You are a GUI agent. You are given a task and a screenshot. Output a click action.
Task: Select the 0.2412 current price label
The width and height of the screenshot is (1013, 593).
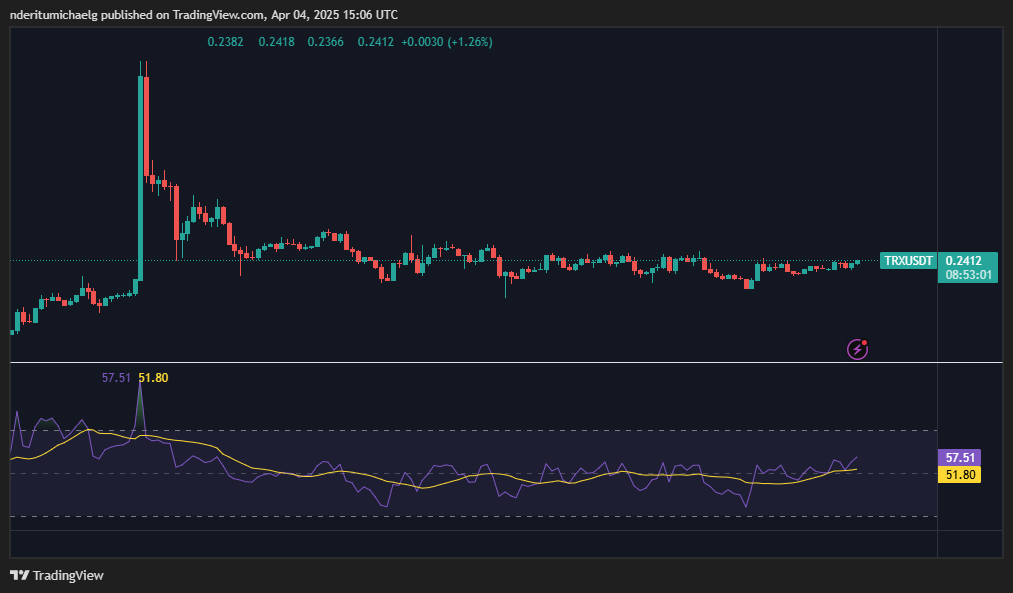pyautogui.click(x=963, y=260)
